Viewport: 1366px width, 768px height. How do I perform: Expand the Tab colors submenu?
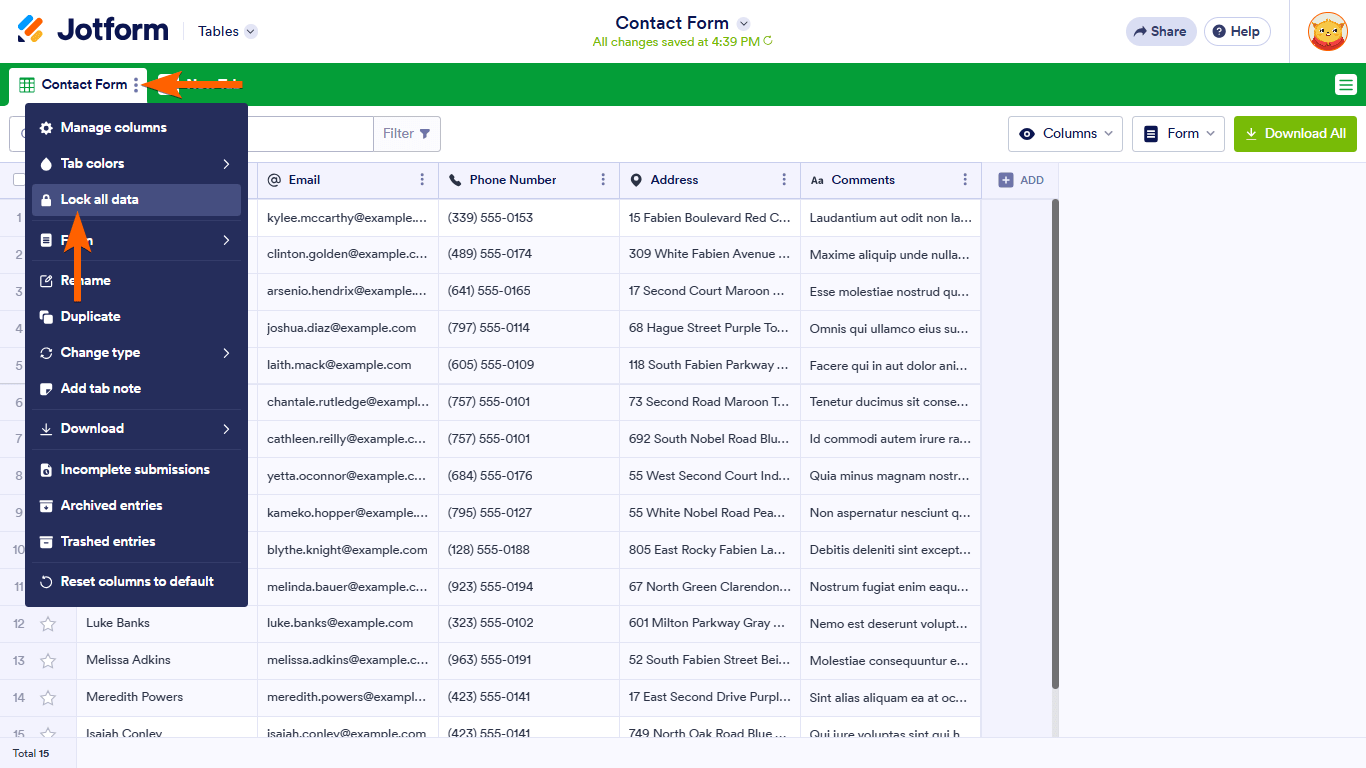136,164
